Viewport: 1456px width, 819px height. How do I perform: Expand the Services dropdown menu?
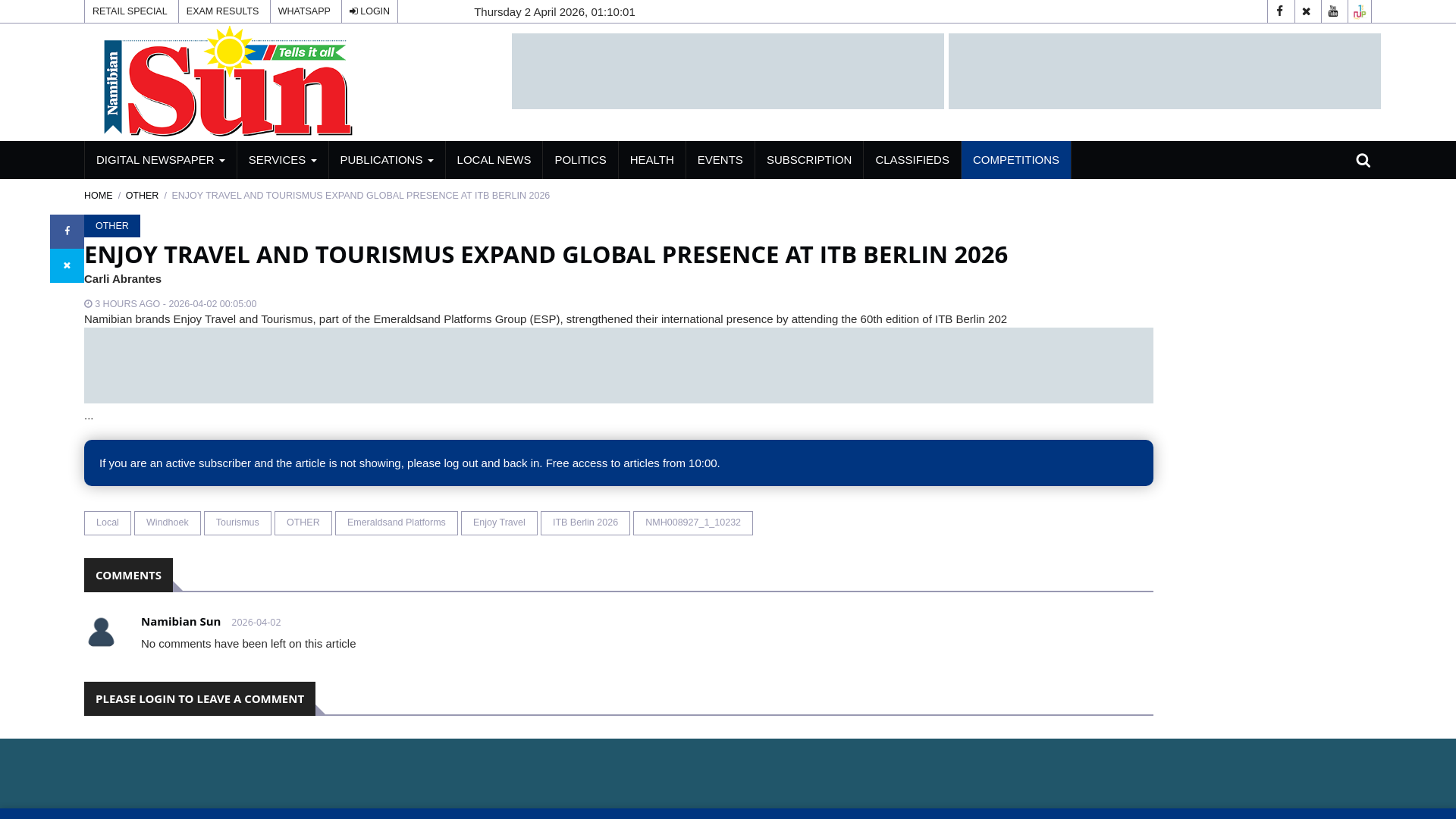[x=282, y=160]
